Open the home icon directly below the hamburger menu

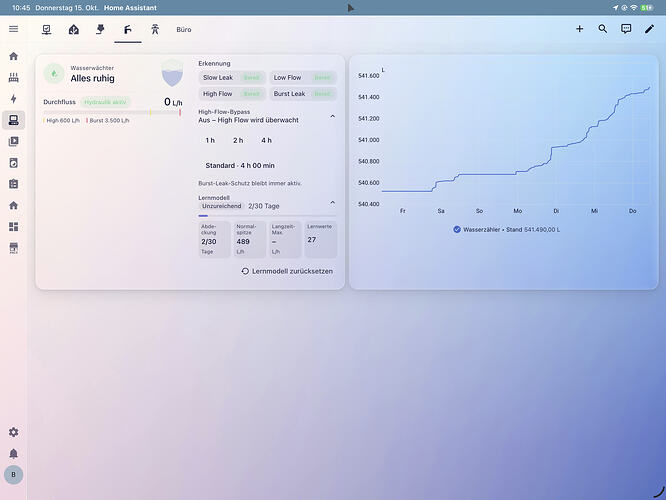tap(14, 56)
